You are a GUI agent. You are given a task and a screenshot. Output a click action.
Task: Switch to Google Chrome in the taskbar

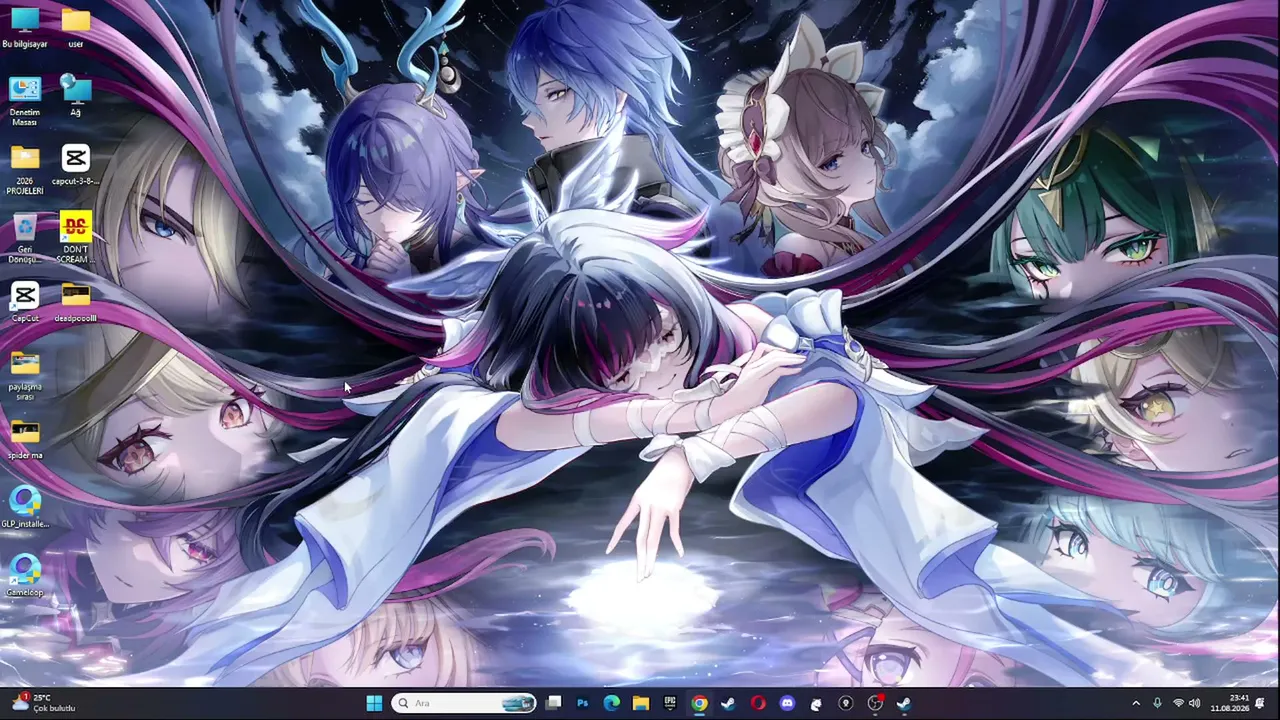click(x=699, y=703)
